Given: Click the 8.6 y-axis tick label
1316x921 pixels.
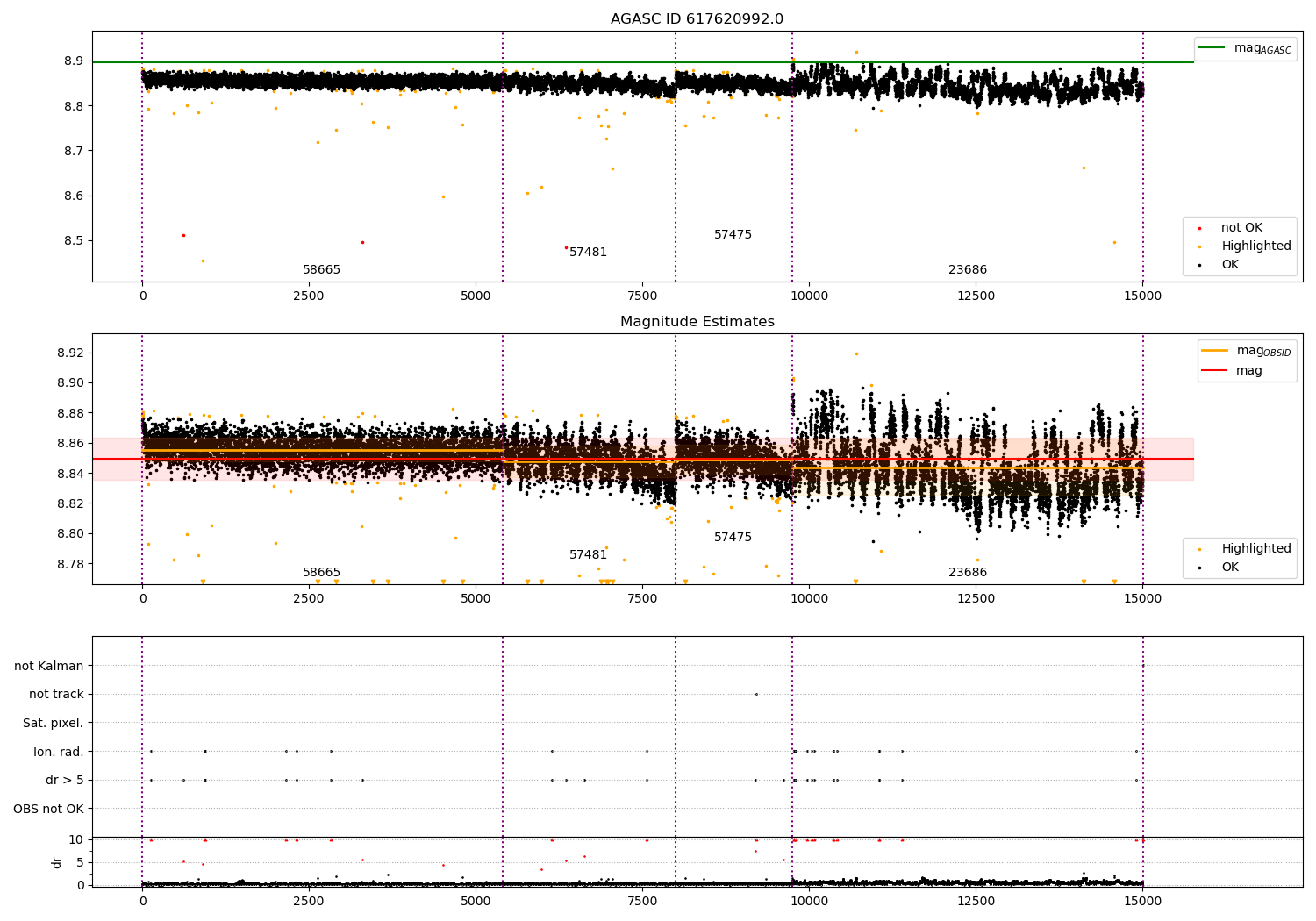Looking at the screenshot, I should pos(73,196).
